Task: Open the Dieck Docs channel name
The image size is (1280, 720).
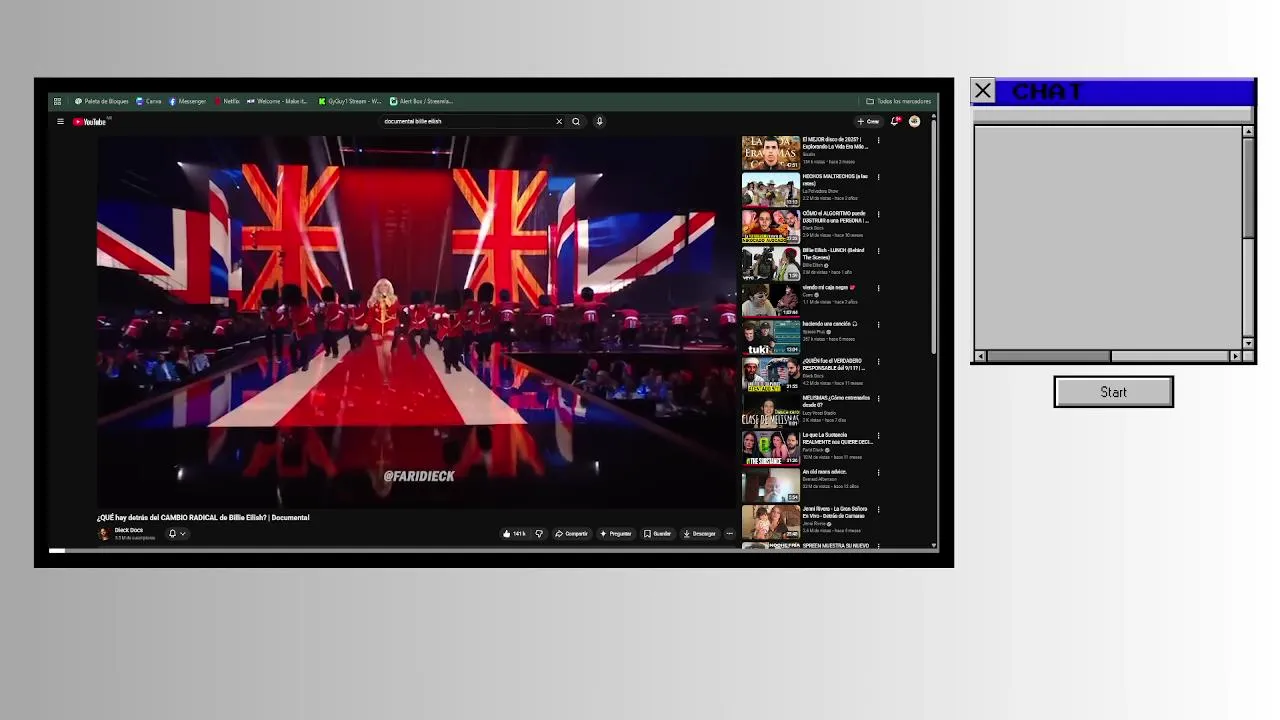Action: pyautogui.click(x=129, y=530)
